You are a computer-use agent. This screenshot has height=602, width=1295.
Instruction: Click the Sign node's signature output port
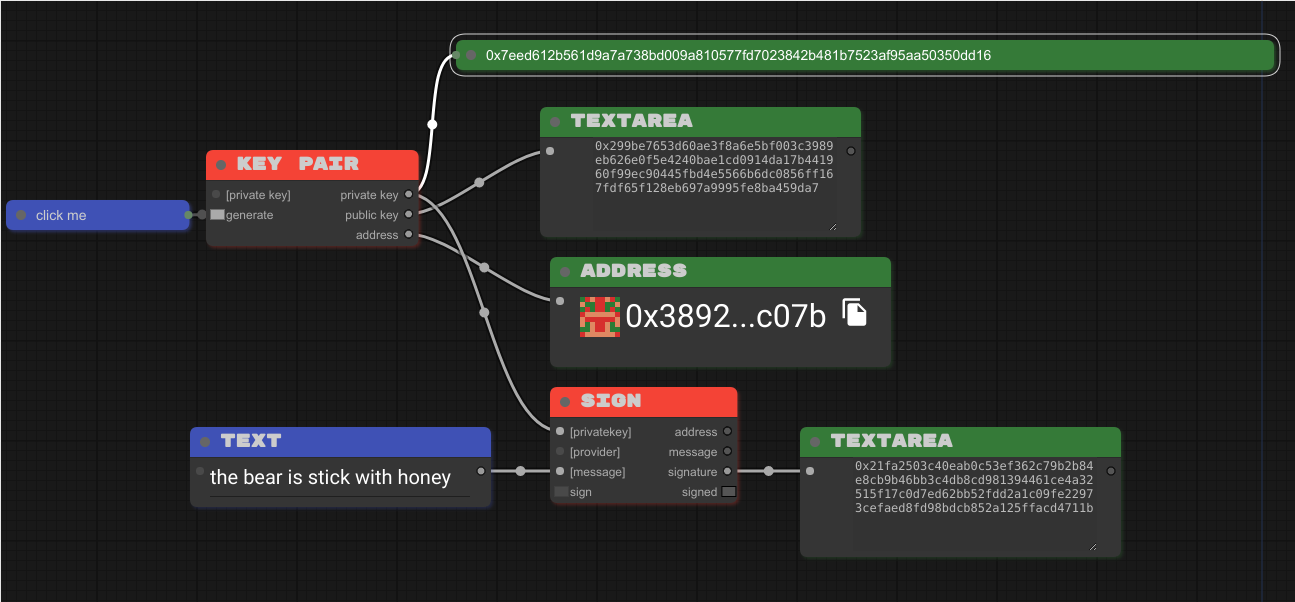[x=727, y=471]
